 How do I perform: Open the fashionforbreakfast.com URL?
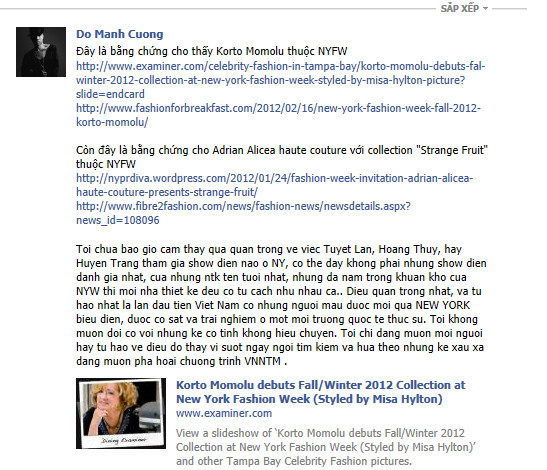click(x=278, y=115)
